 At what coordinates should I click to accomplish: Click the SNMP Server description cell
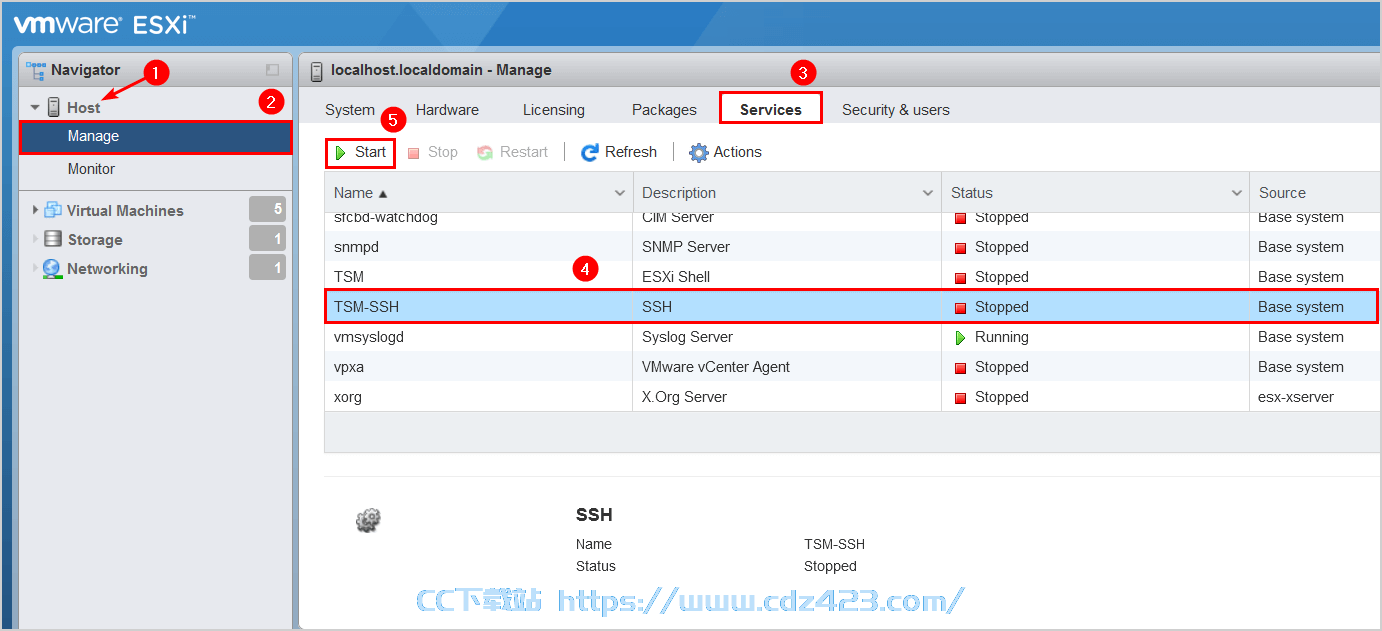(x=787, y=247)
